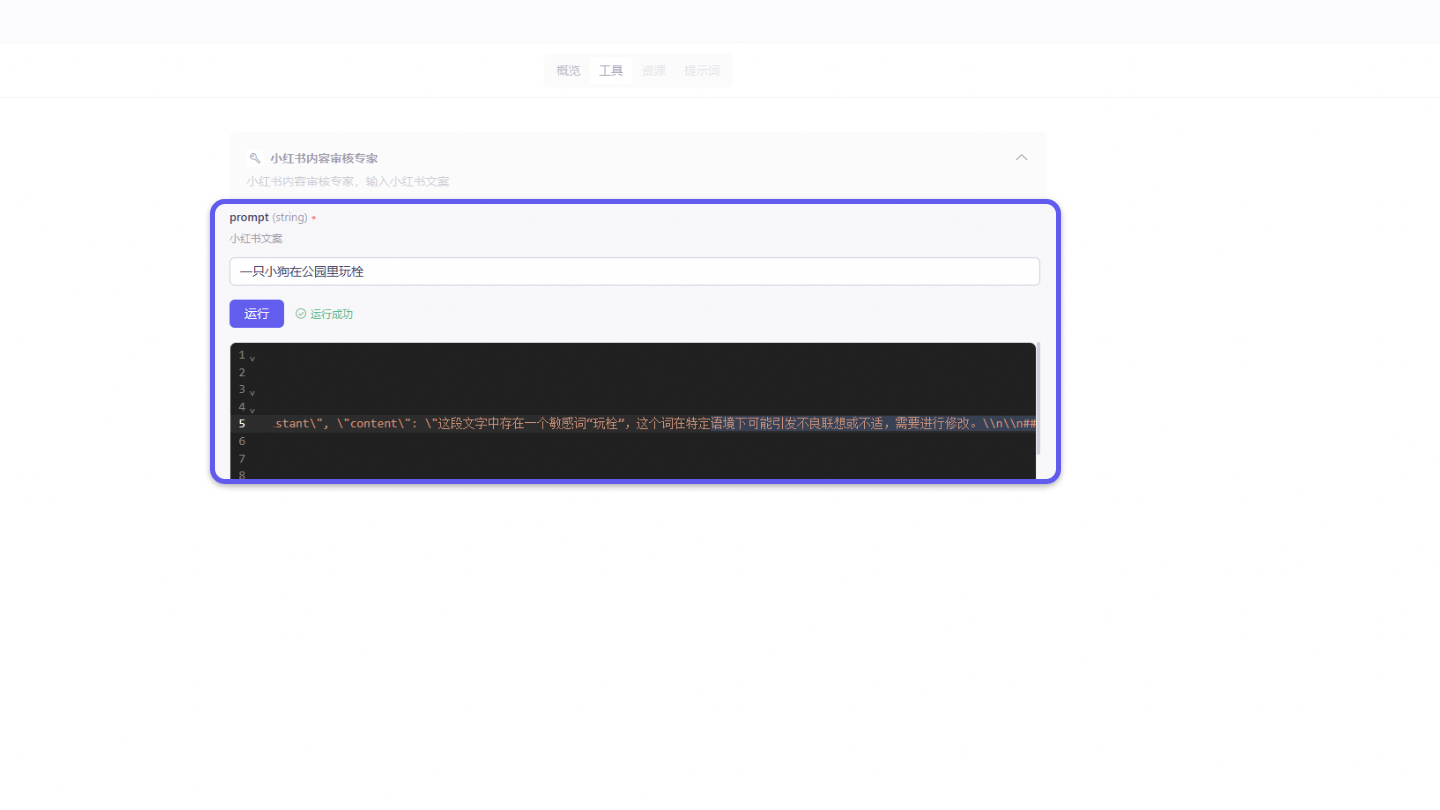
Task: Select the prompt input containing 一只小狗在公园里玩栓
Action: click(634, 271)
